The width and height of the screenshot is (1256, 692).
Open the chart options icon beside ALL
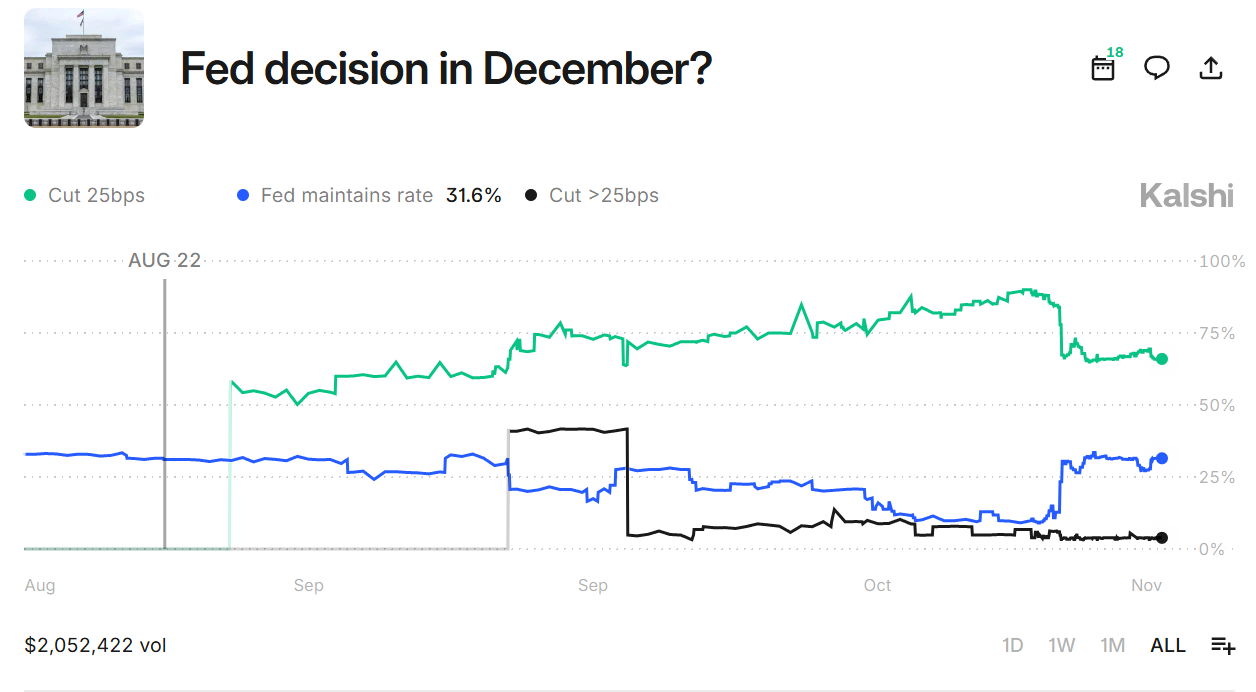click(1223, 645)
